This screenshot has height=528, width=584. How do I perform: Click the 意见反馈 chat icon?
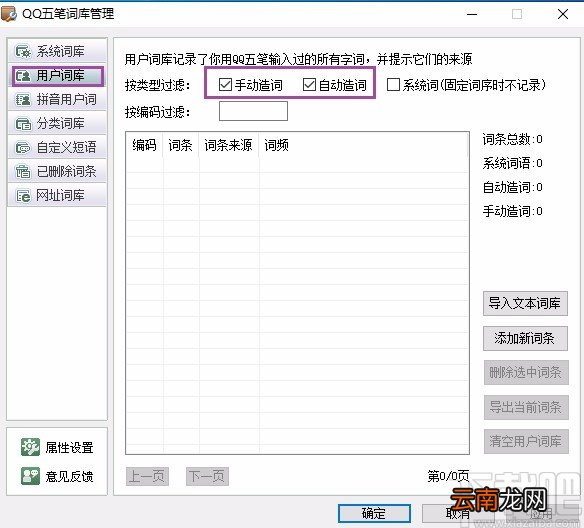coord(30,476)
